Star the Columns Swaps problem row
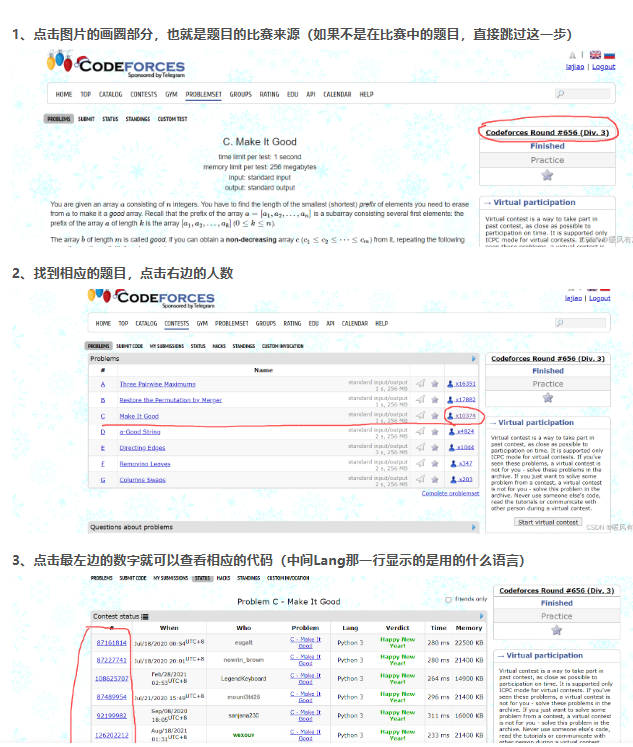This screenshot has width=633, height=747. [x=435, y=479]
